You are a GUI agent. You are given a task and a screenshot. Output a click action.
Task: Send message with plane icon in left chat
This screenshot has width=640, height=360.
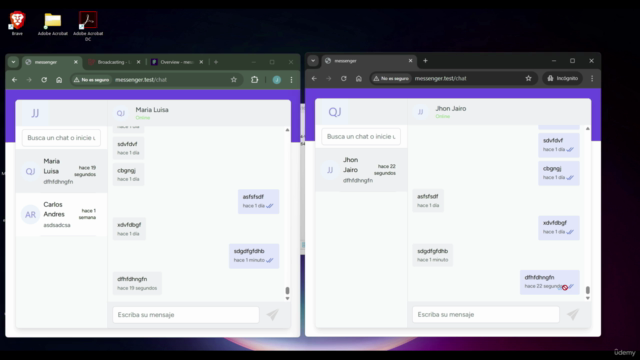pos(273,315)
